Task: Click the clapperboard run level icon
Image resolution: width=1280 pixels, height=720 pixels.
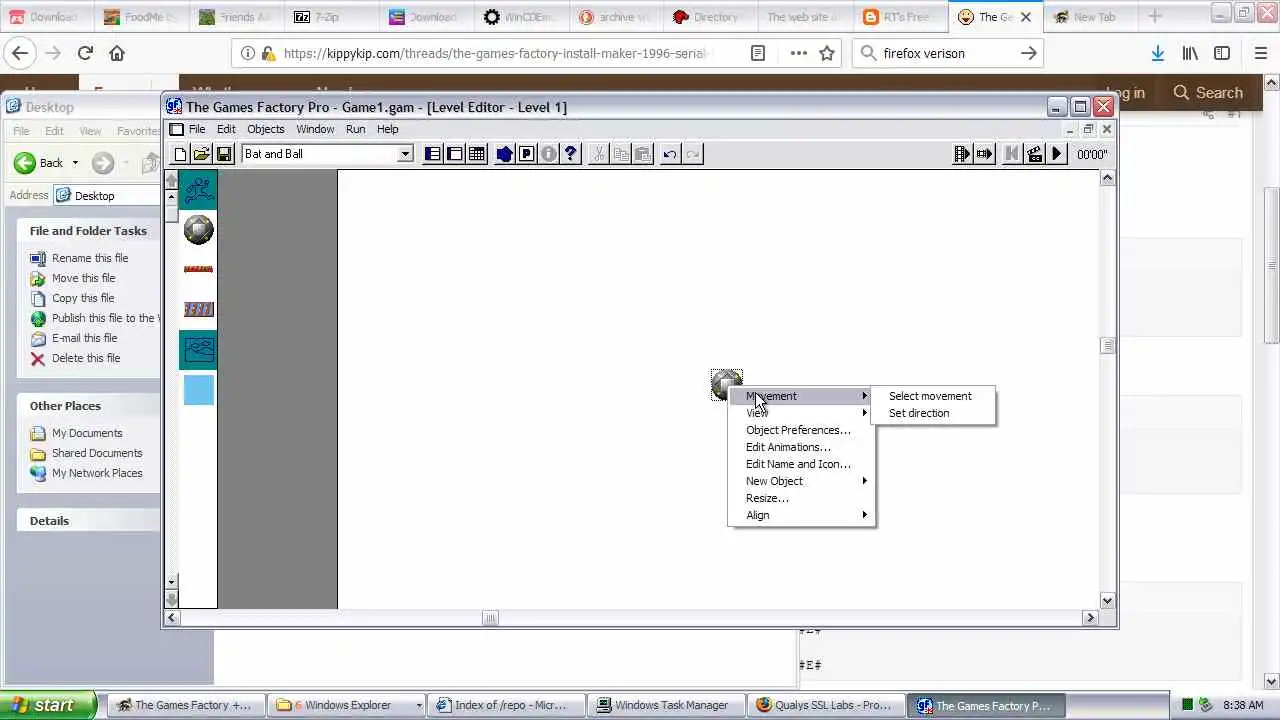Action: click(1035, 154)
